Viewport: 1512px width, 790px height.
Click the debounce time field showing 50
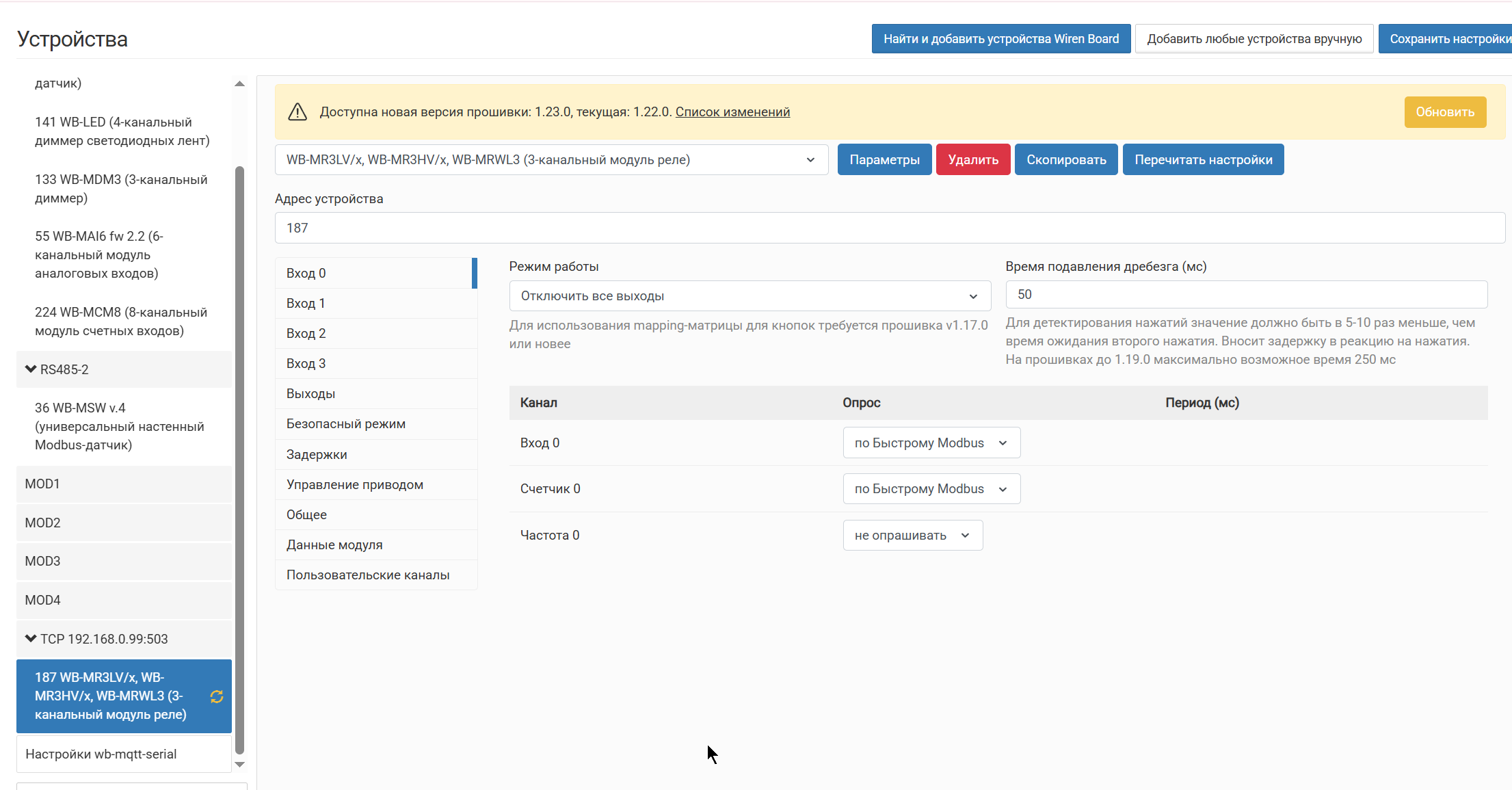click(1246, 294)
